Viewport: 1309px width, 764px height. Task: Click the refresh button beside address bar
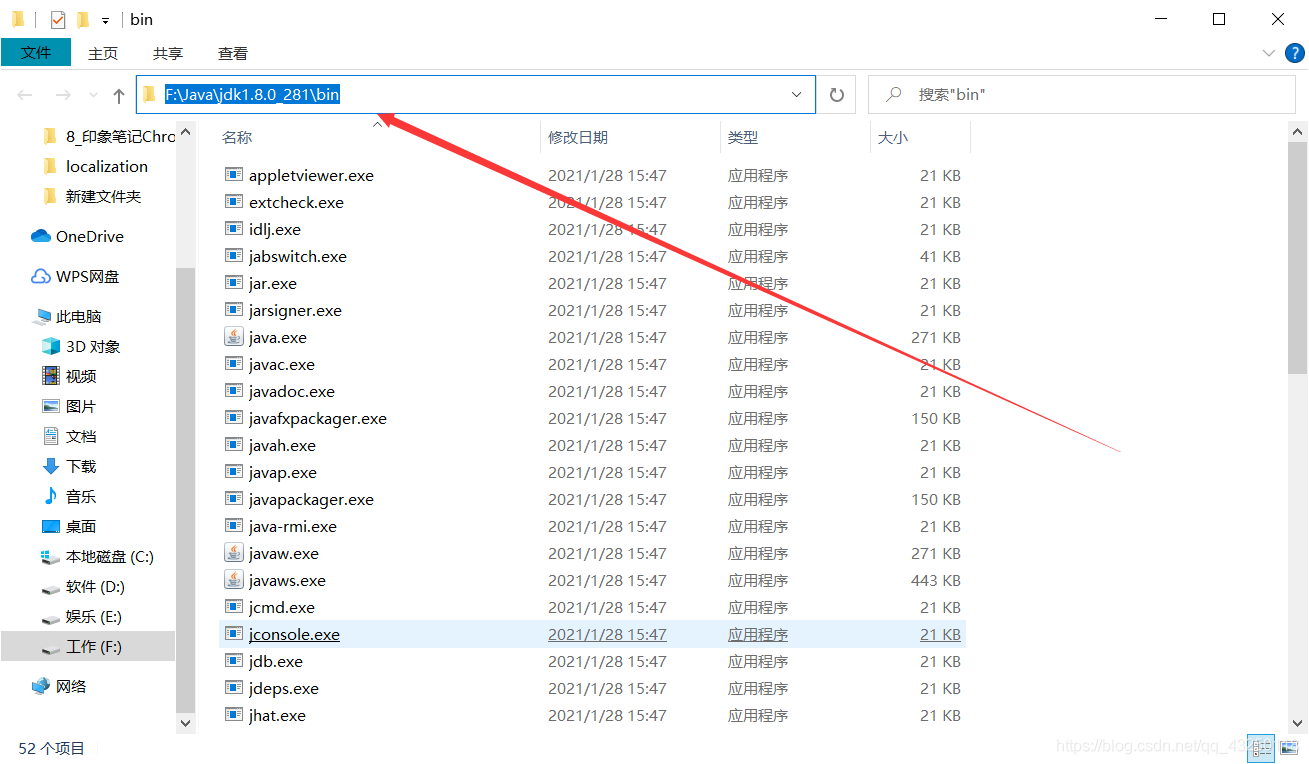click(x=837, y=95)
